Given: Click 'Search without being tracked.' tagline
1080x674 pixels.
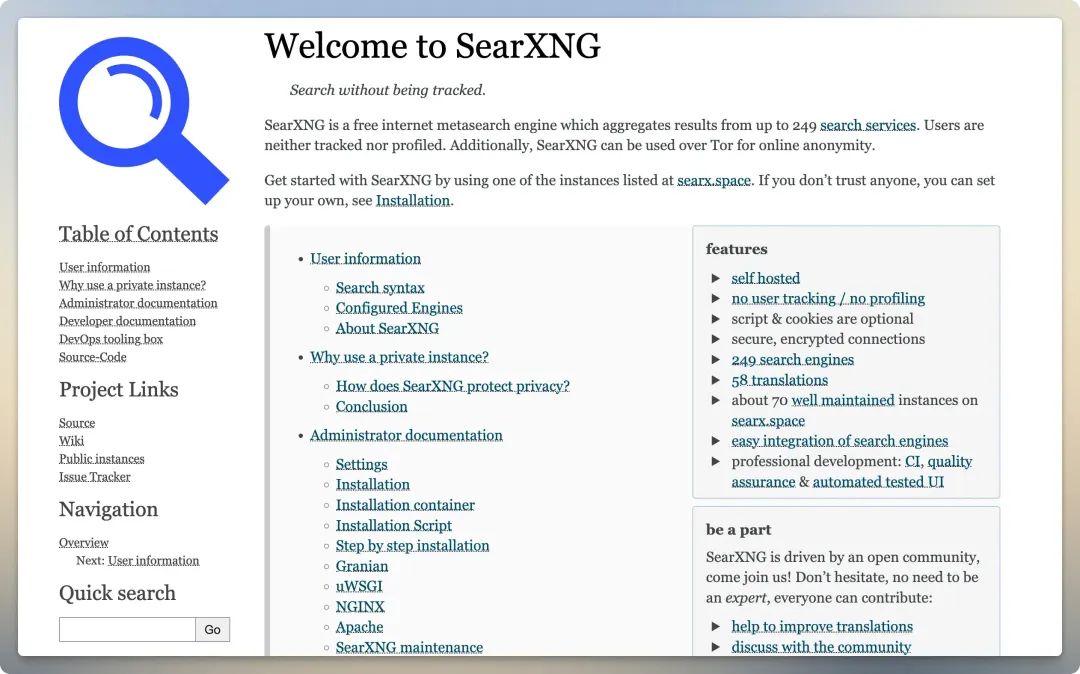Looking at the screenshot, I should point(388,90).
